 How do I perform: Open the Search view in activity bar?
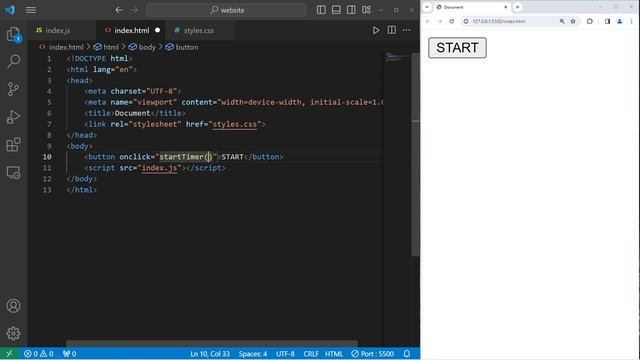point(13,61)
